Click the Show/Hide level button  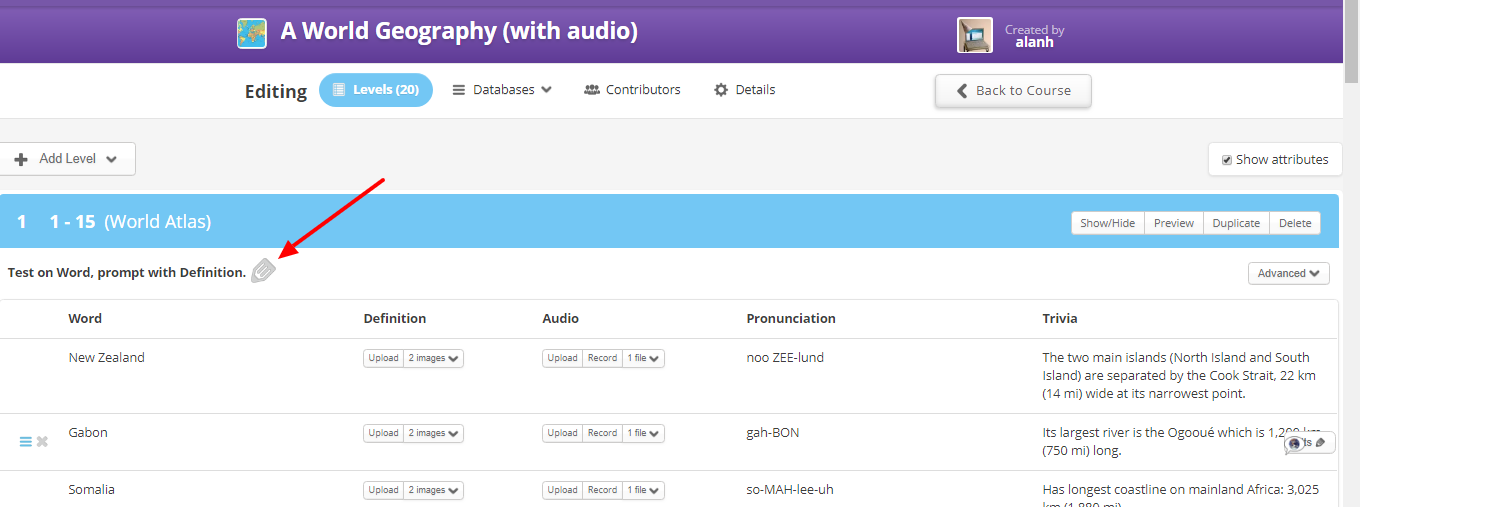pos(1107,223)
